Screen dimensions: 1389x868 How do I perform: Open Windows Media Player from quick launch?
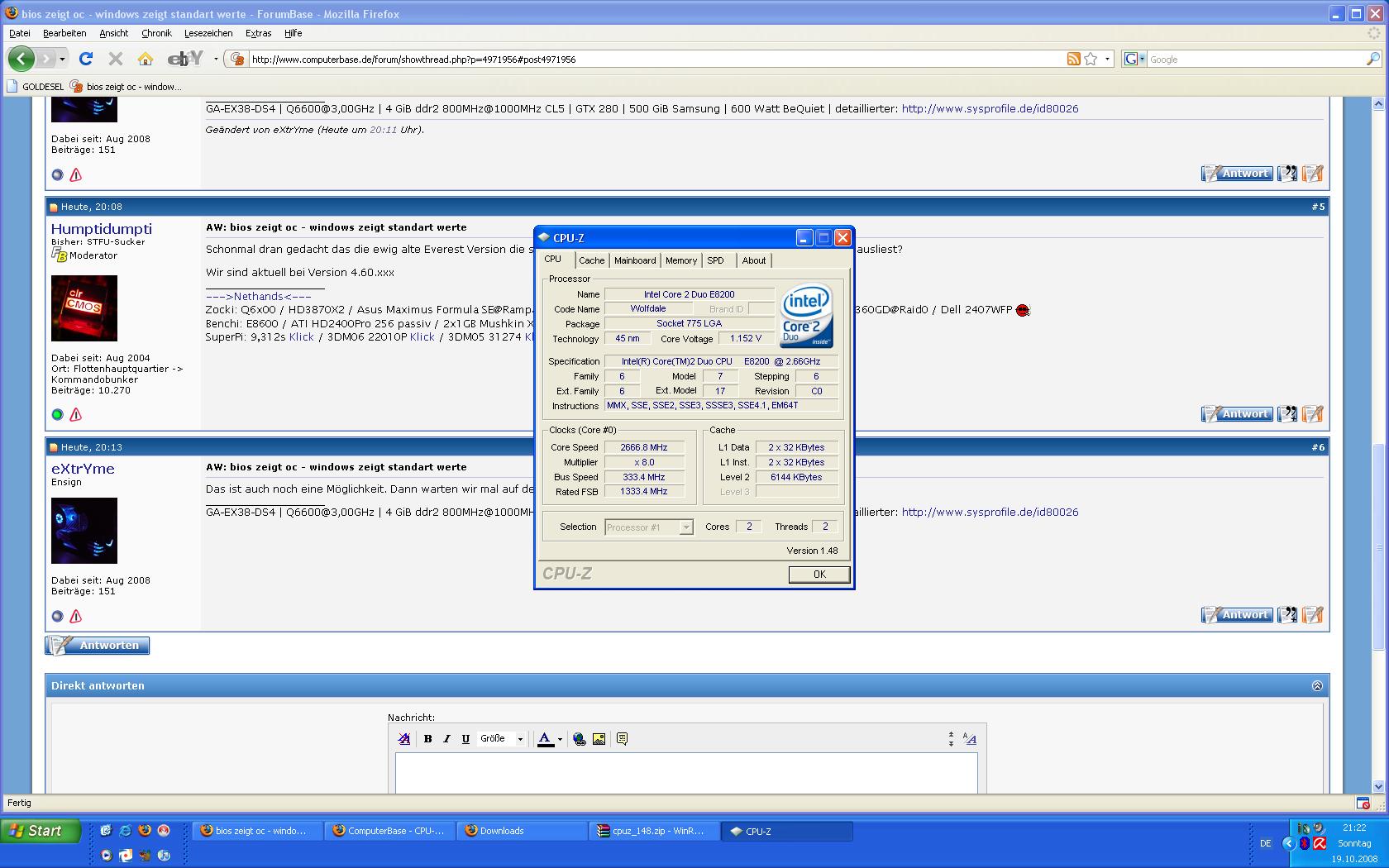[106, 855]
